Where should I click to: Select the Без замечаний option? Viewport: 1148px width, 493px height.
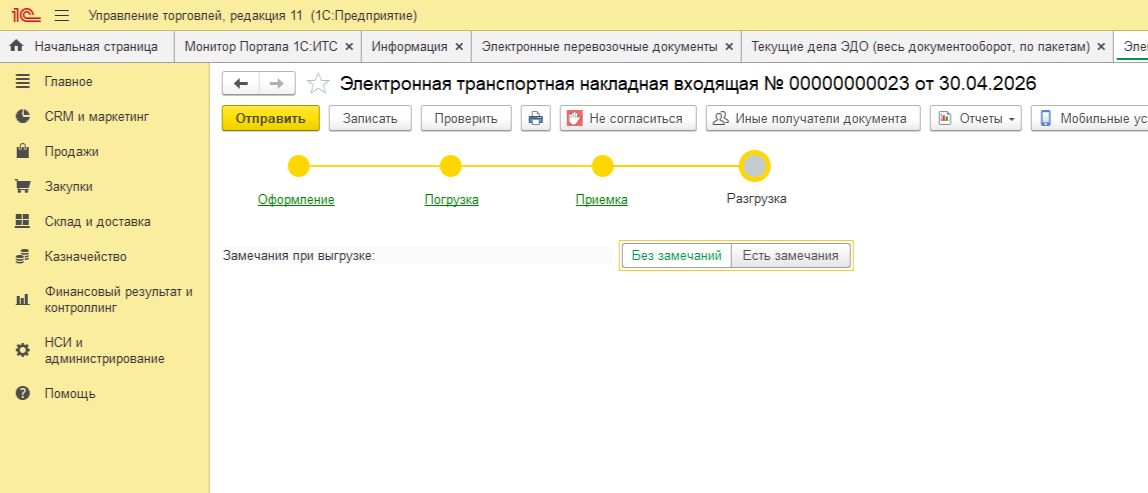676,256
